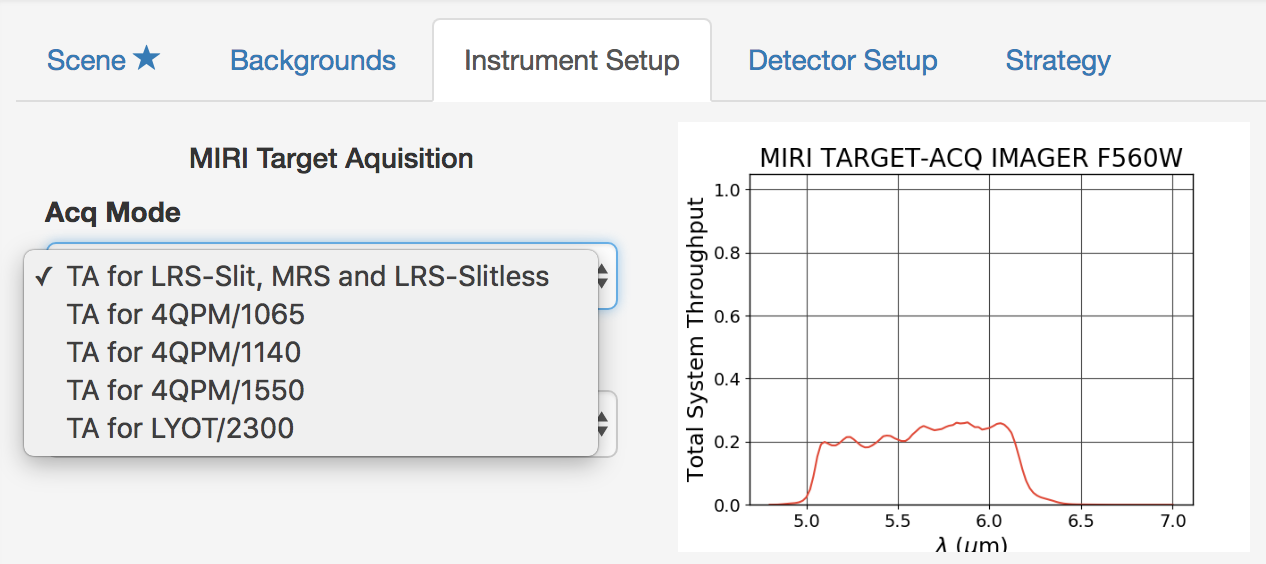This screenshot has height=564, width=1266.
Task: Click the arrows of the lower dropdown
Action: click(603, 423)
